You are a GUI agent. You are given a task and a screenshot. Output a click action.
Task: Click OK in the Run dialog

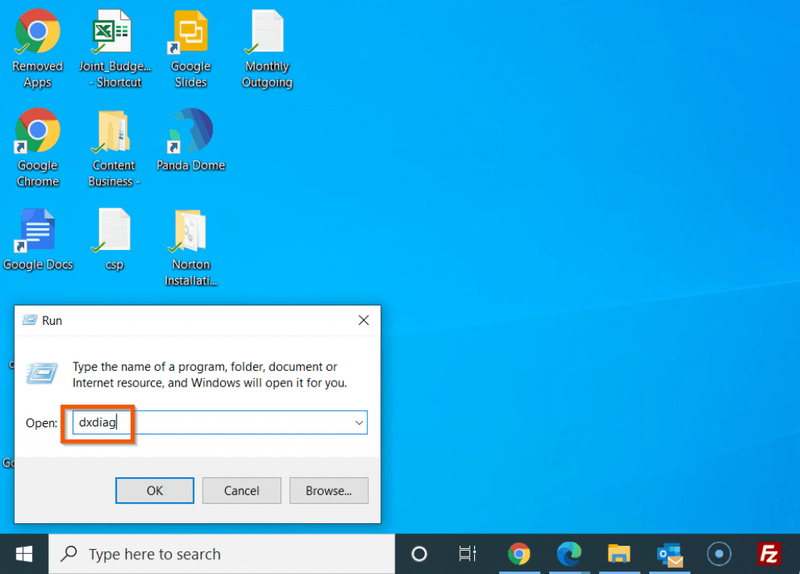(155, 491)
